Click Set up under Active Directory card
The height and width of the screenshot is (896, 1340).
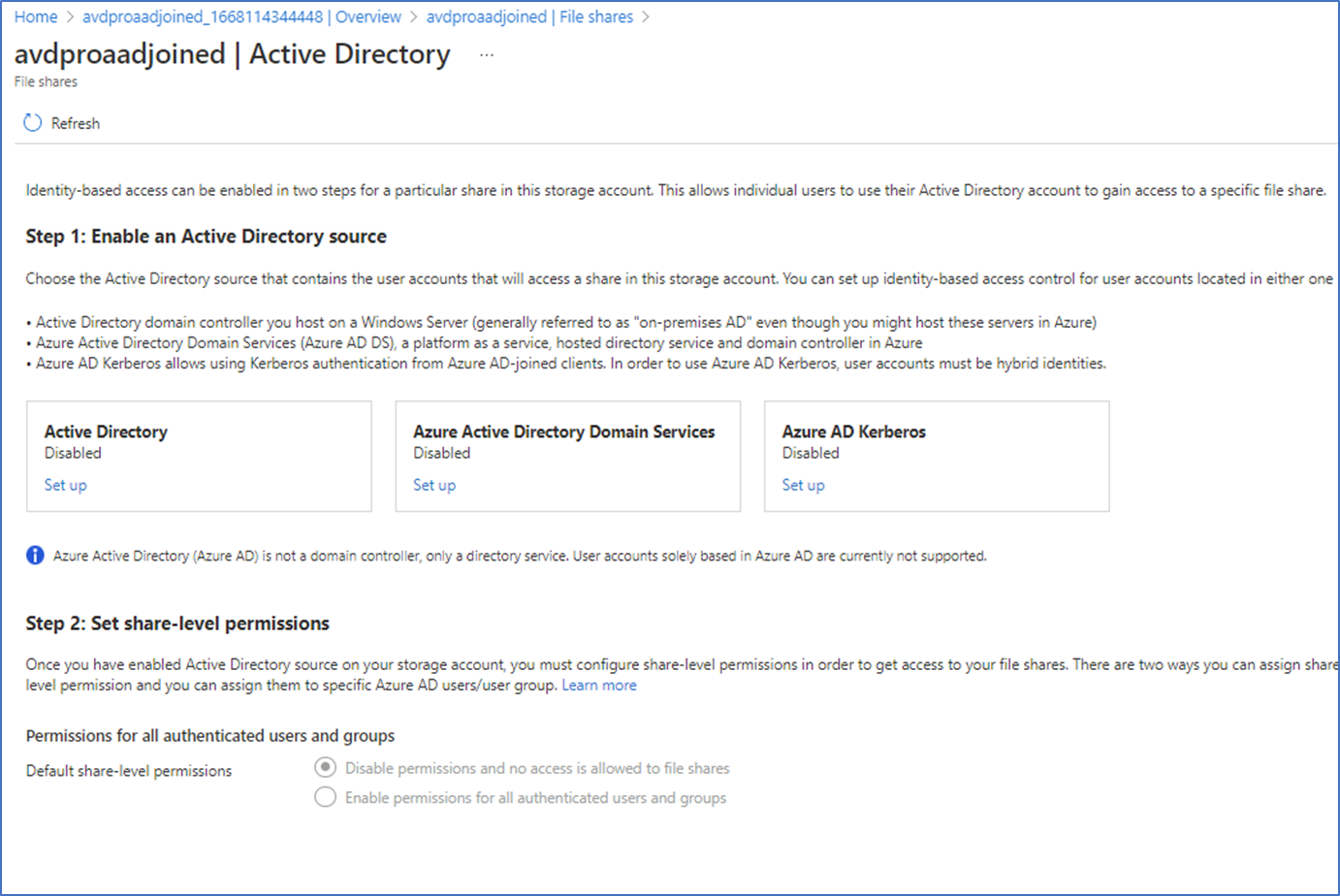66,485
